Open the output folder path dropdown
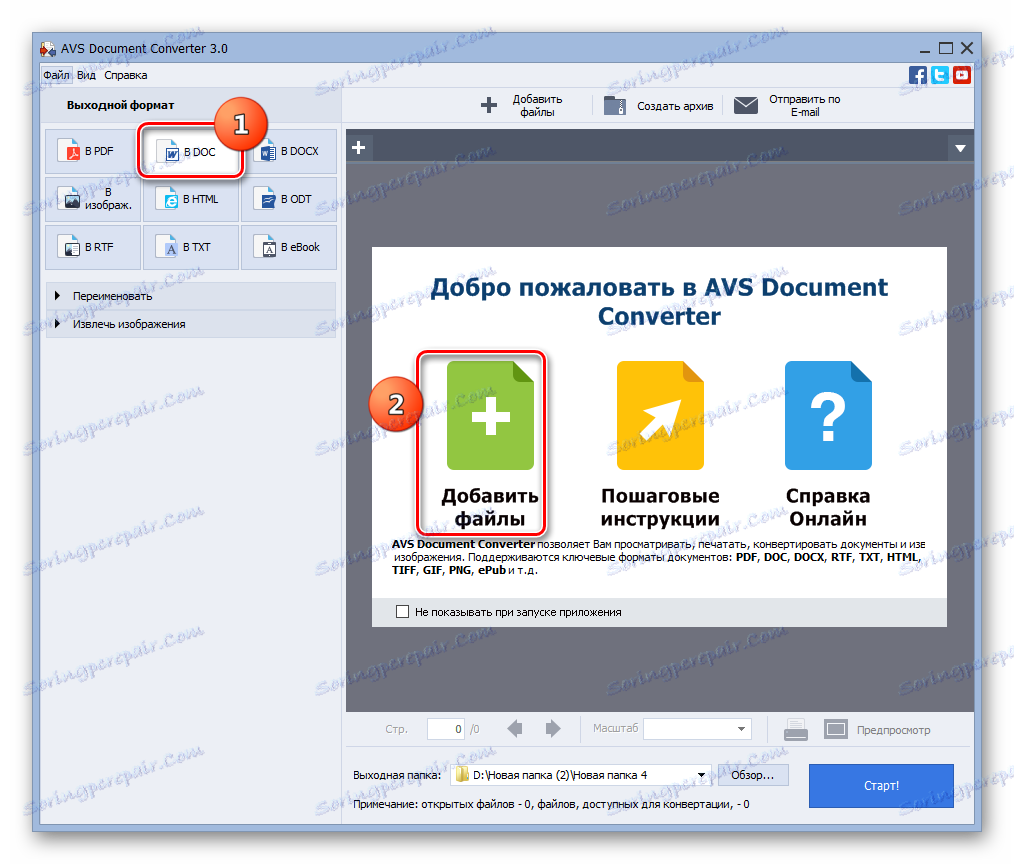 [x=701, y=775]
